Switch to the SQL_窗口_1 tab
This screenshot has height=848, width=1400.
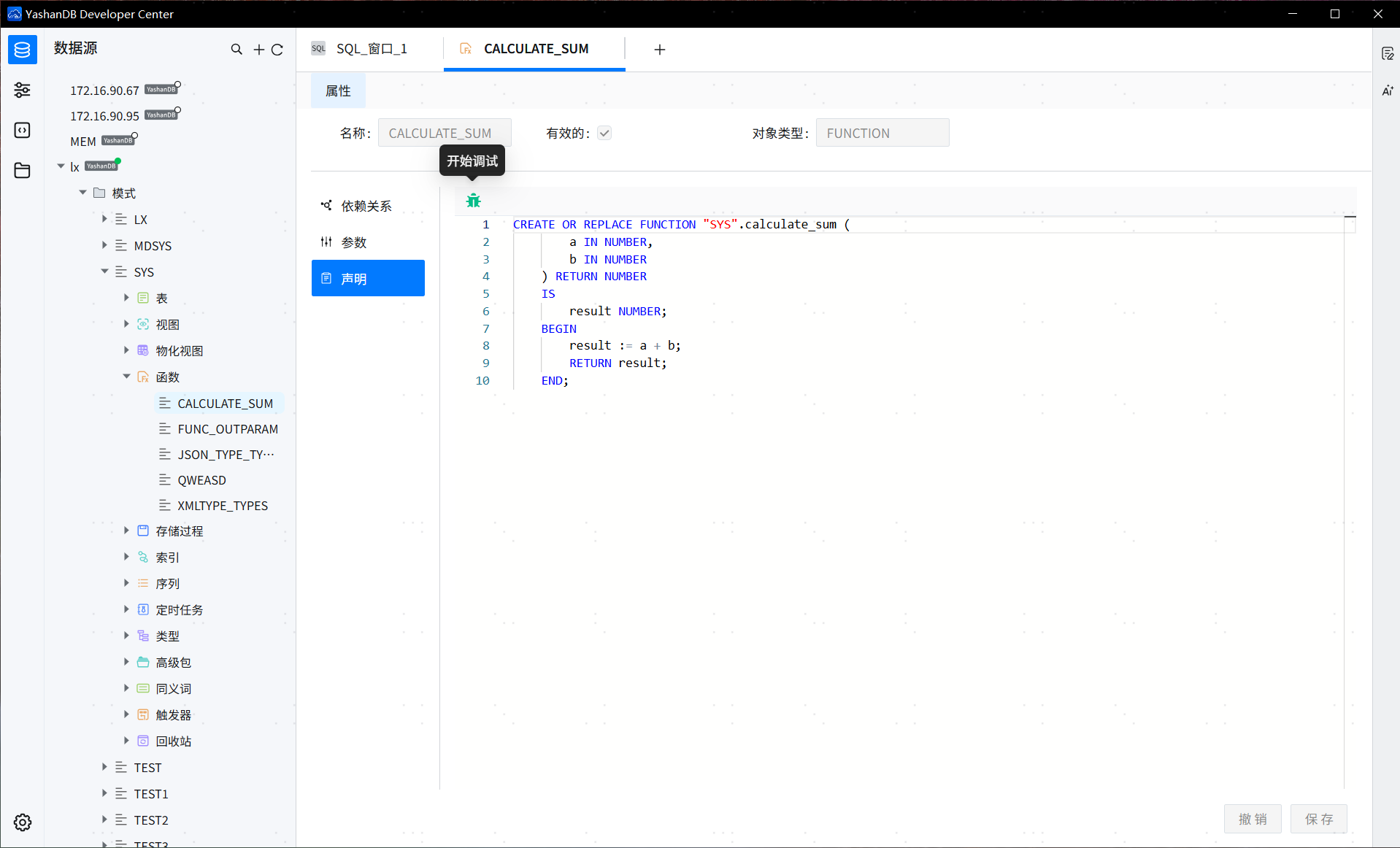[x=371, y=48]
